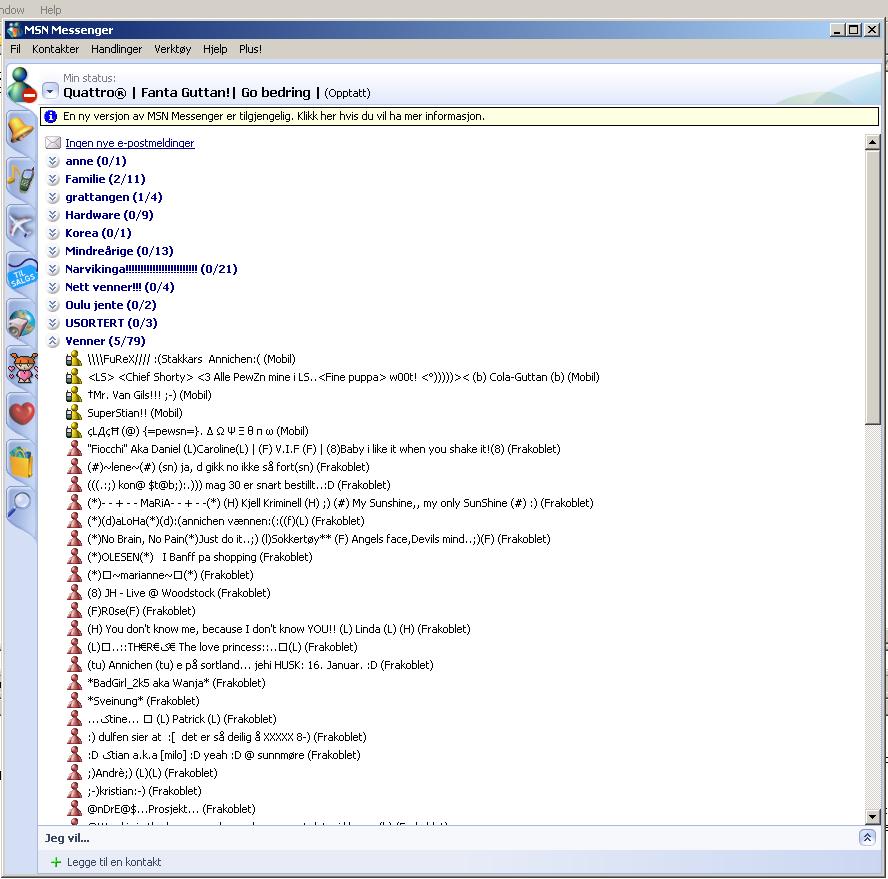The image size is (888, 879).
Task: Expand the Nett venner!!! (0/4) group
Action: point(53,287)
